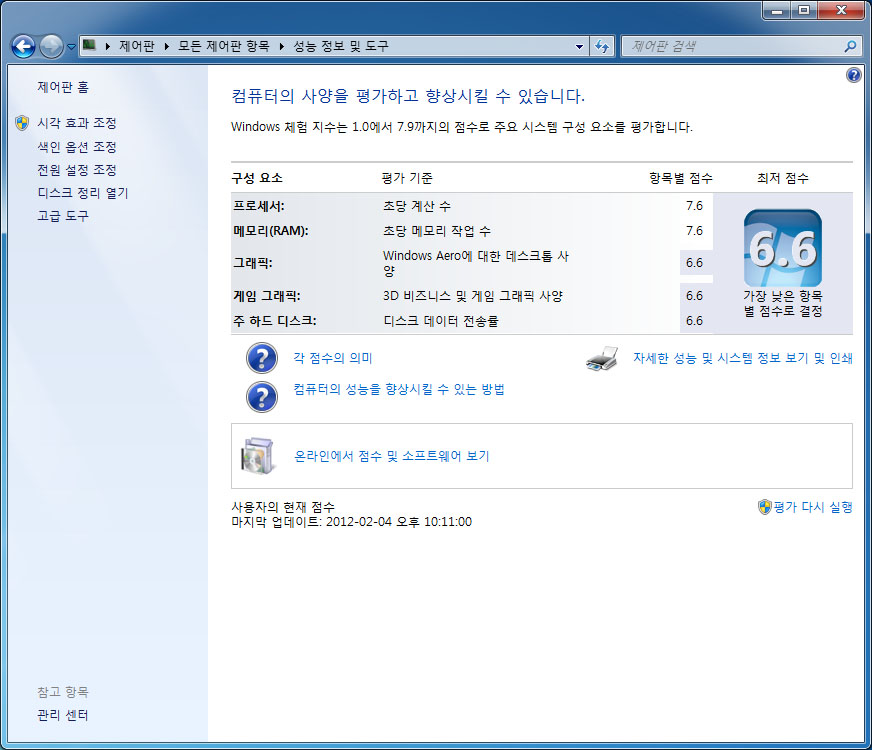Expand the arrow after 제어판 breadcrumb

pyautogui.click(x=166, y=46)
